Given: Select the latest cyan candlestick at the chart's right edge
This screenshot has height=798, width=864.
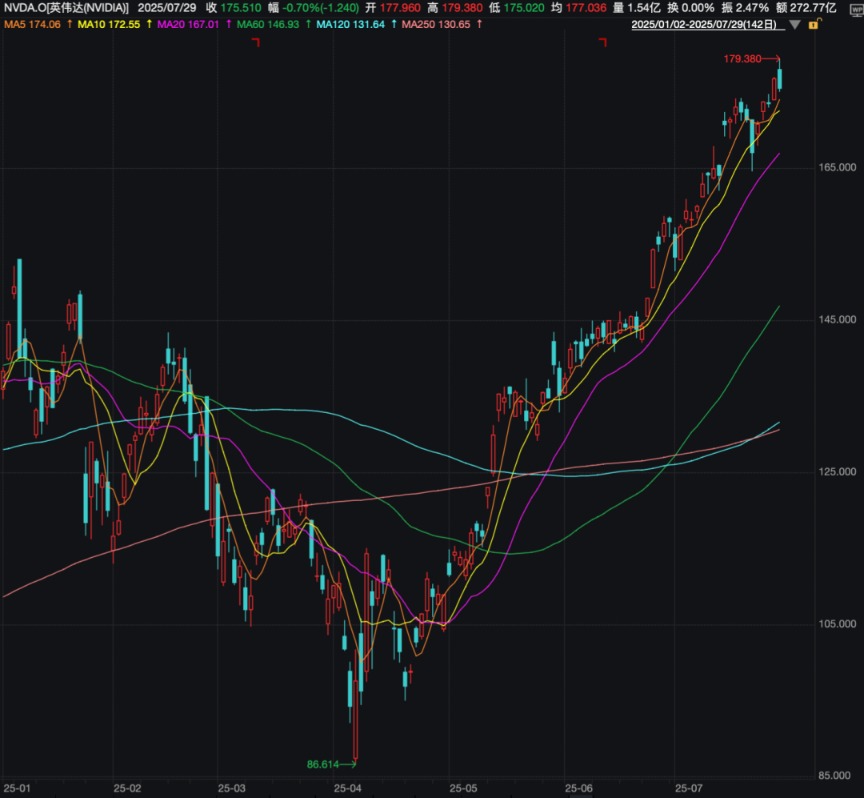Looking at the screenshot, I should click(x=780, y=78).
